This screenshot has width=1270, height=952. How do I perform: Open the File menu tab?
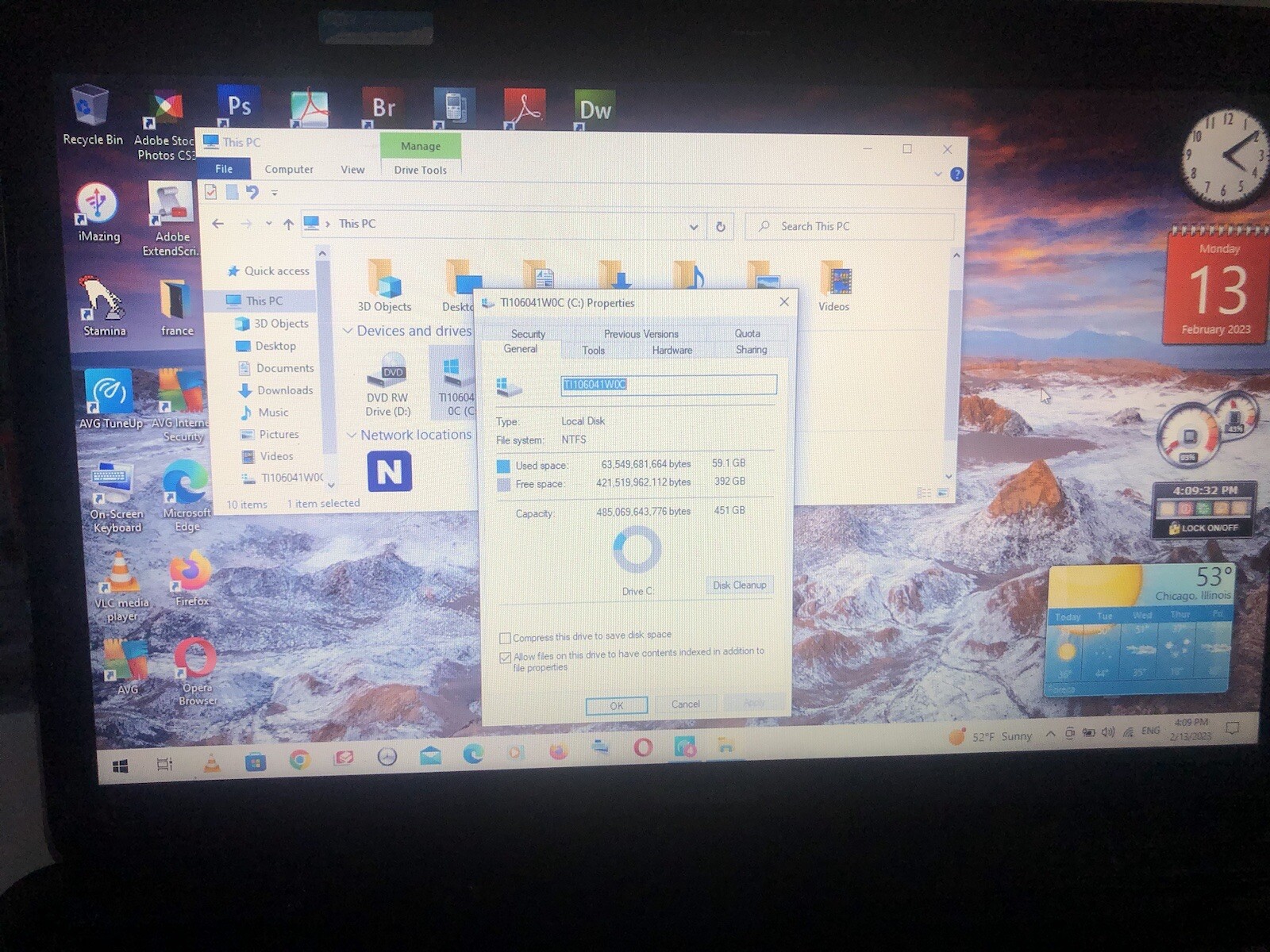(224, 169)
